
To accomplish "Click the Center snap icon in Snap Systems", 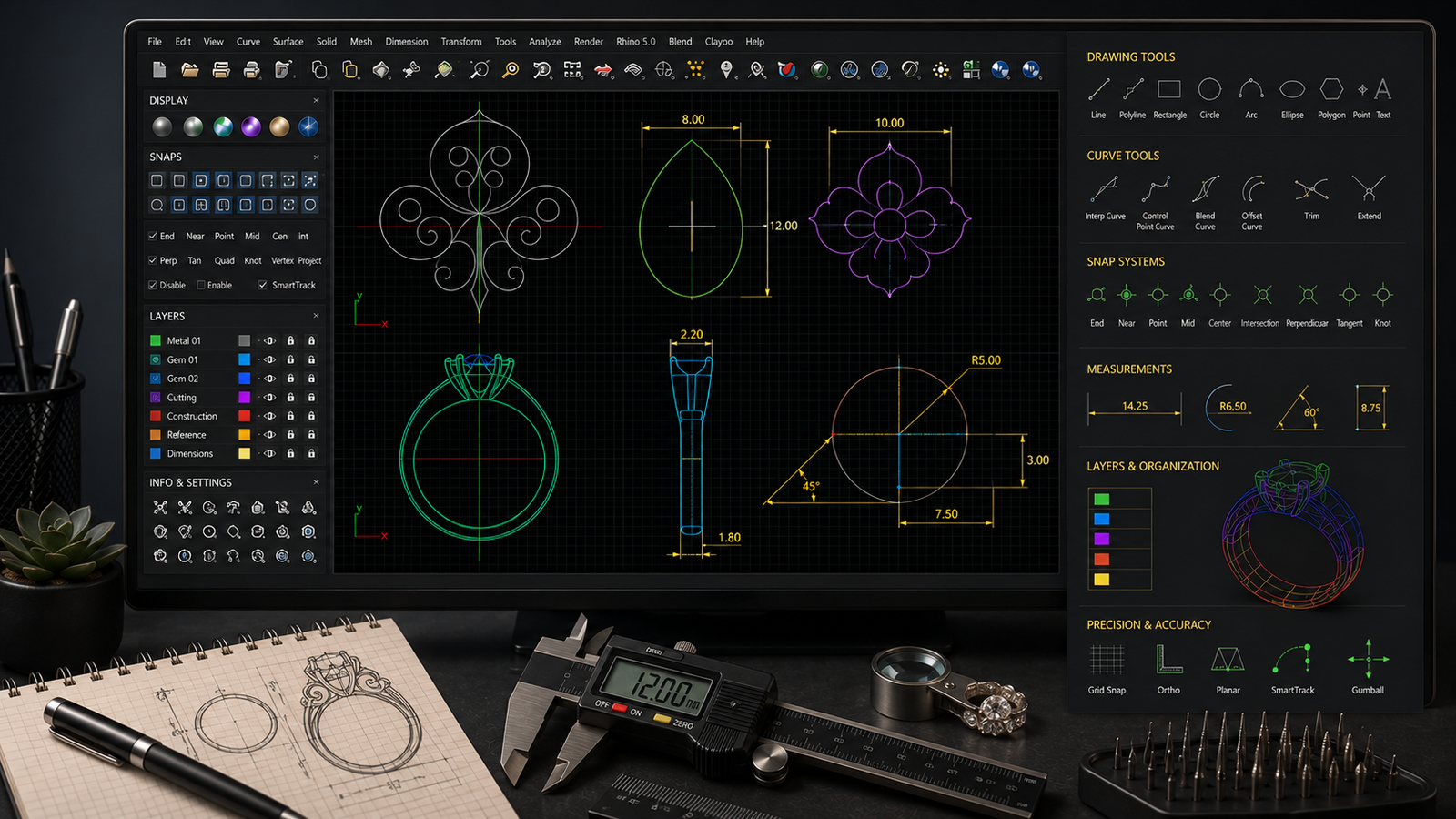I will coord(1220,295).
